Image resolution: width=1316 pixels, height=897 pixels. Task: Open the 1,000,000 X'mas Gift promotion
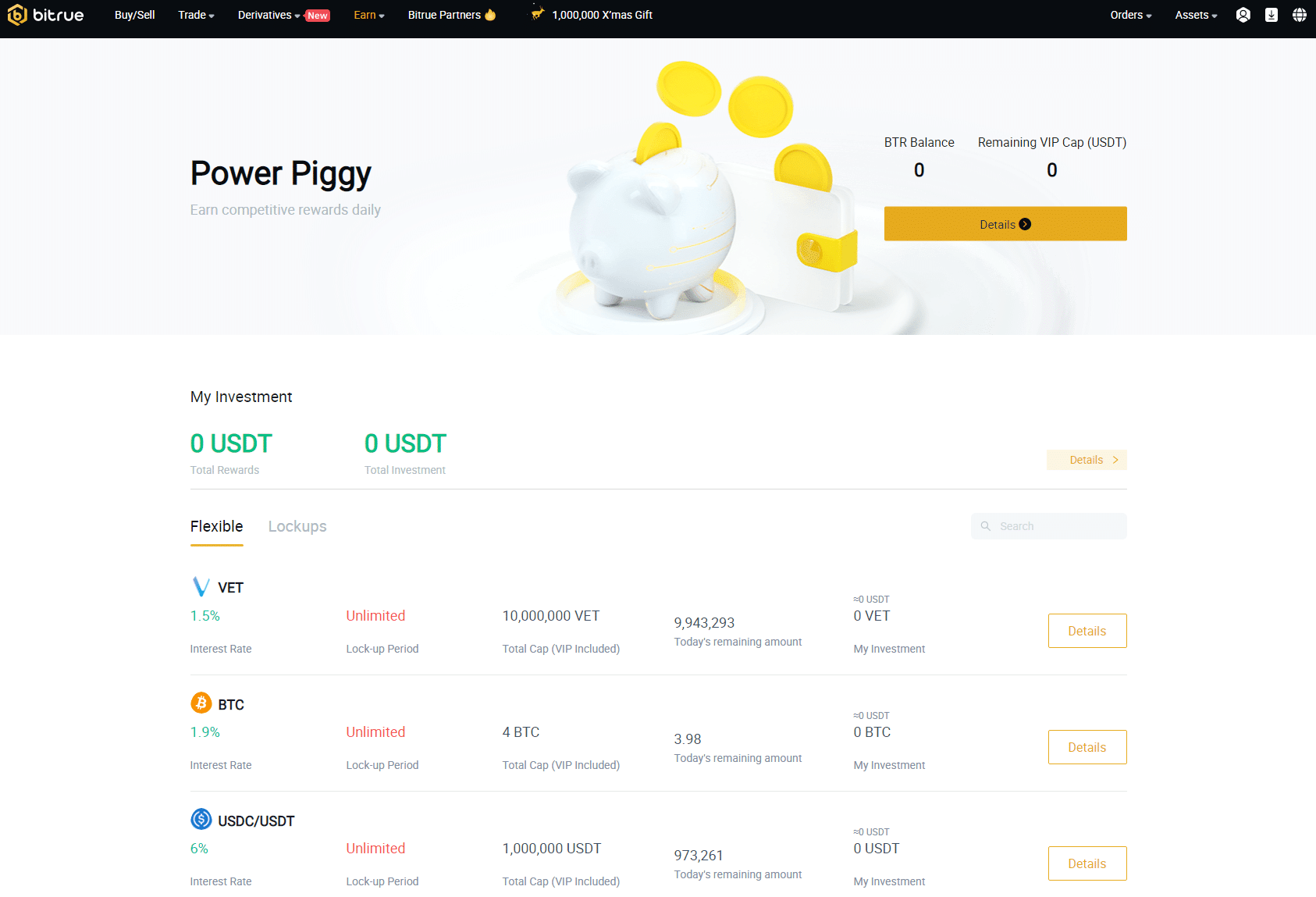pos(602,15)
